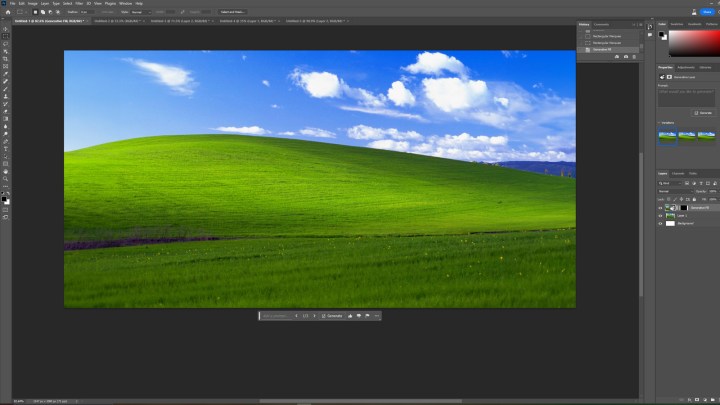Select the Move tool

click(x=6, y=29)
